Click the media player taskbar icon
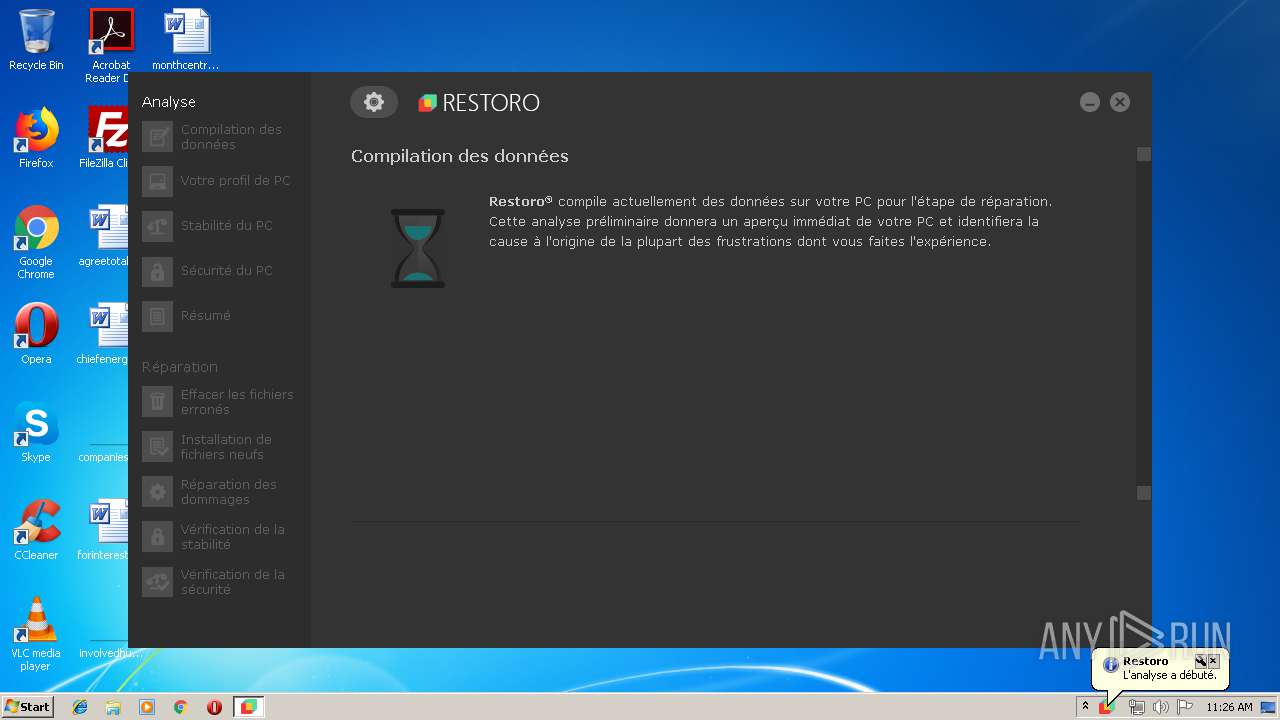 tap(147, 707)
